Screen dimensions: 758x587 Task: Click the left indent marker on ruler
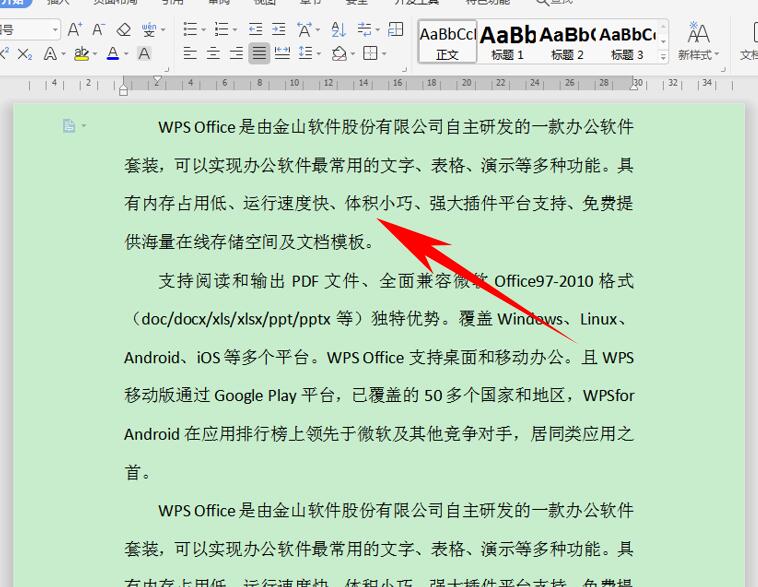(123, 89)
